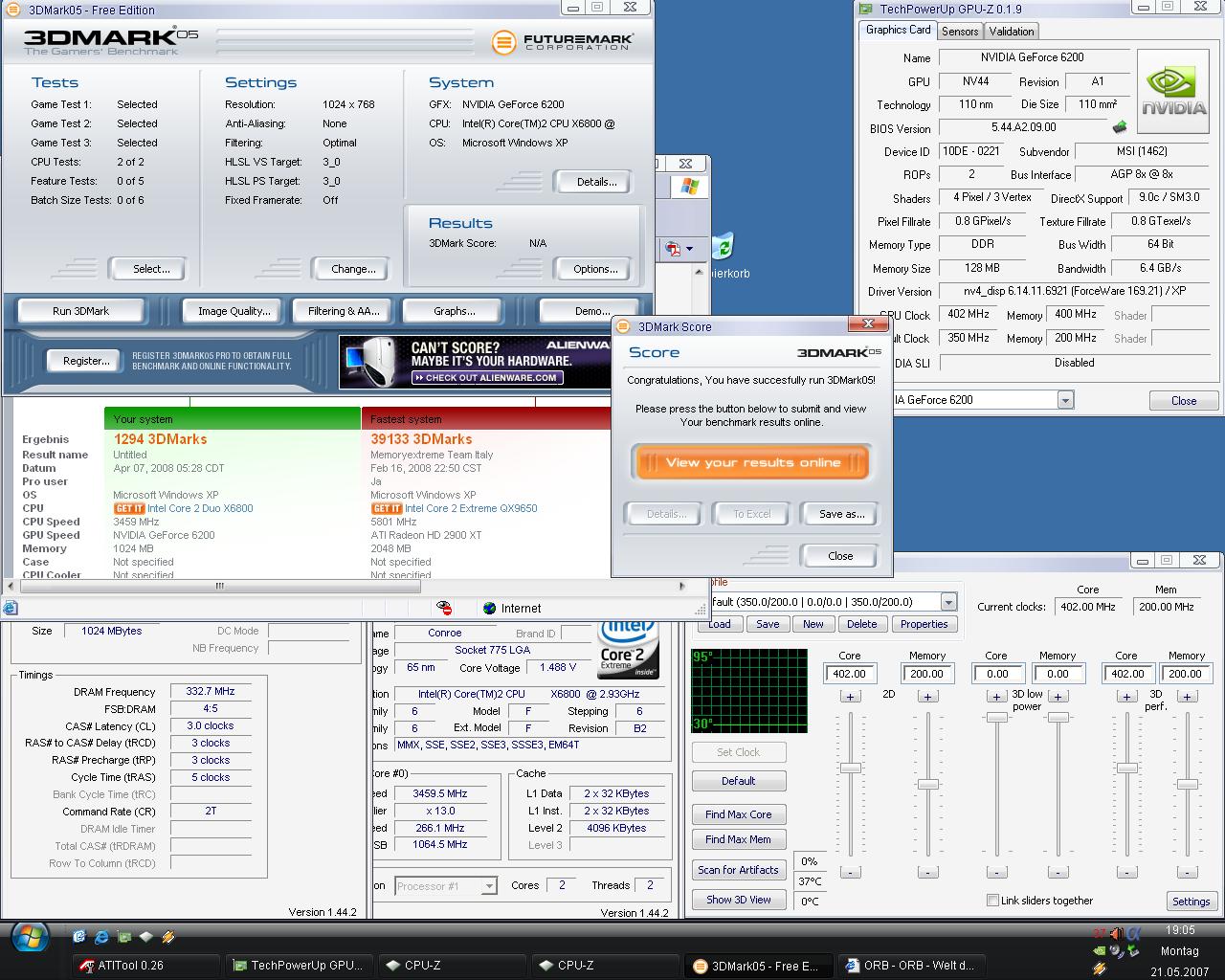Select the Graphics Card tab in GPU-Z
This screenshot has width=1225, height=980.
point(898,30)
